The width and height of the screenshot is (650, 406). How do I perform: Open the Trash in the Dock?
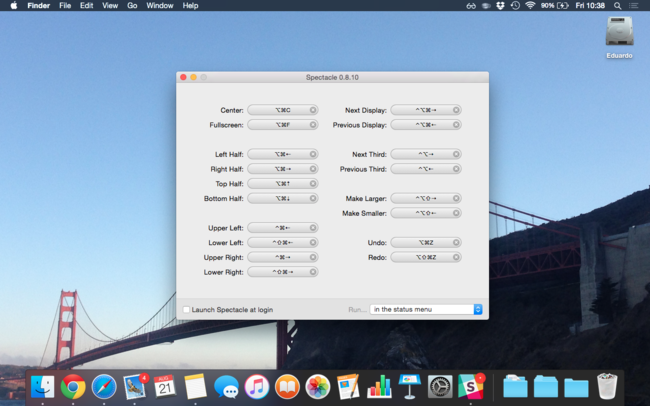[607, 387]
